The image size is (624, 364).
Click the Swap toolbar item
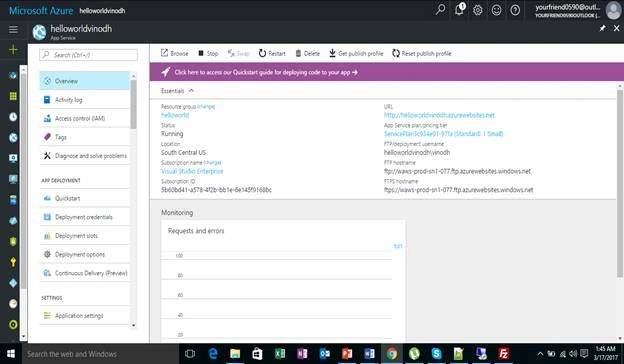click(238, 53)
